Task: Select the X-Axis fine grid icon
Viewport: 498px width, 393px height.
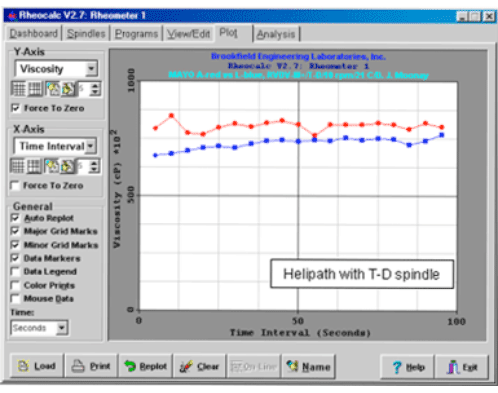Action: 18,166
